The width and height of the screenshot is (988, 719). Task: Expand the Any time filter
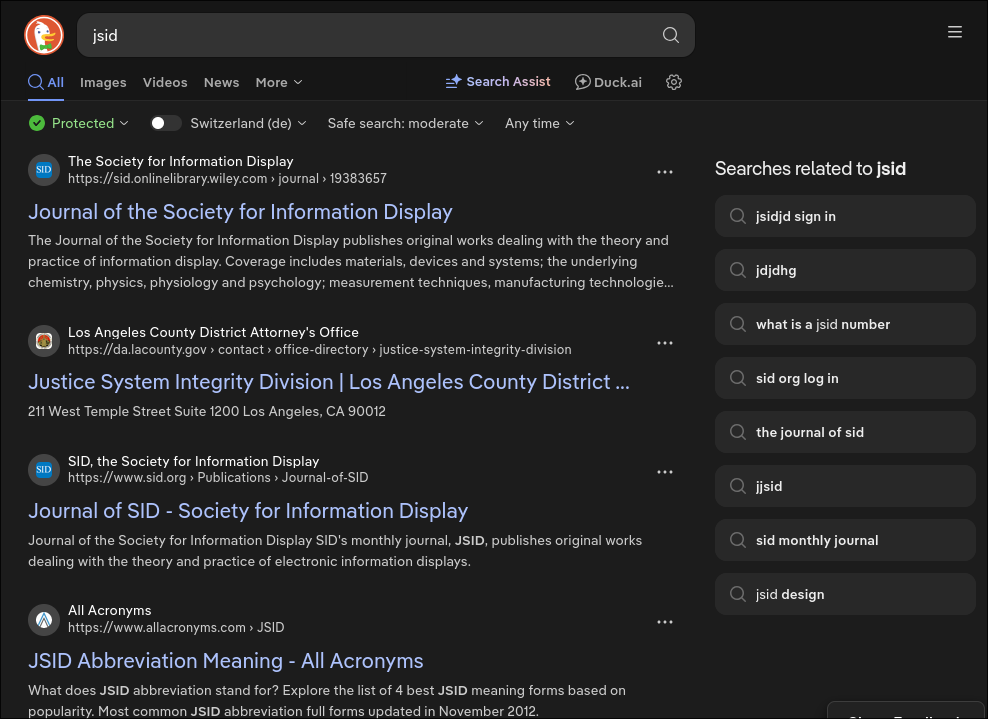click(539, 123)
